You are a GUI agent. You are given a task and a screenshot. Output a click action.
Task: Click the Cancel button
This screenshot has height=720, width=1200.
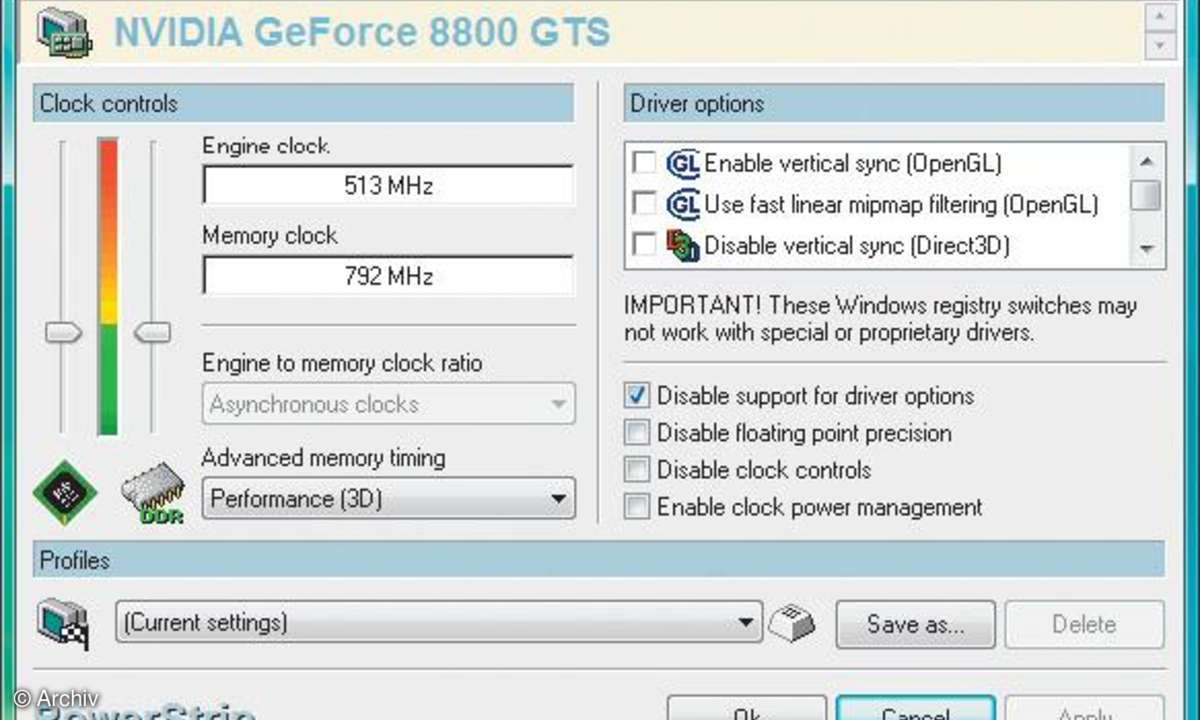coord(915,708)
